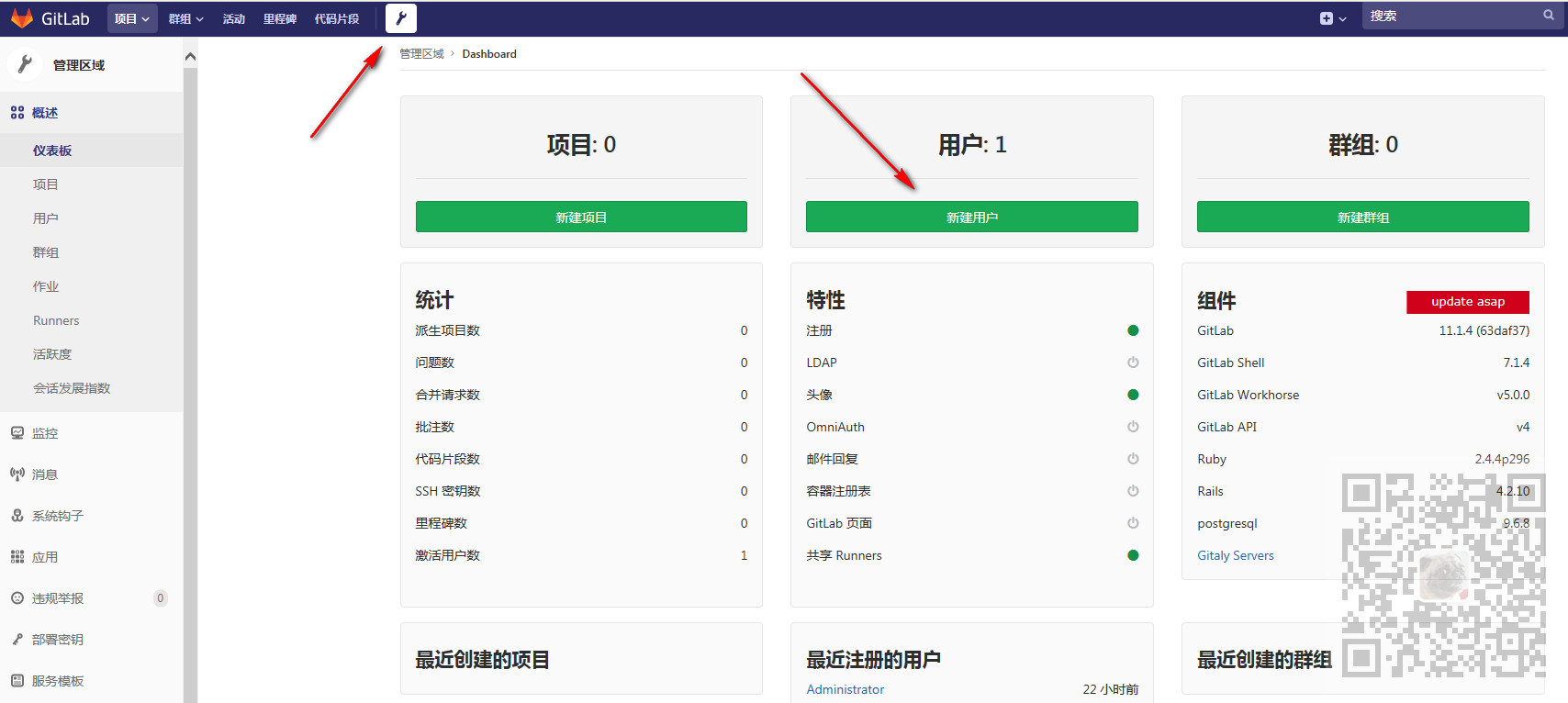1568x703 pixels.
Task: Click the 管理区域 breadcrumb link
Action: [x=421, y=54]
